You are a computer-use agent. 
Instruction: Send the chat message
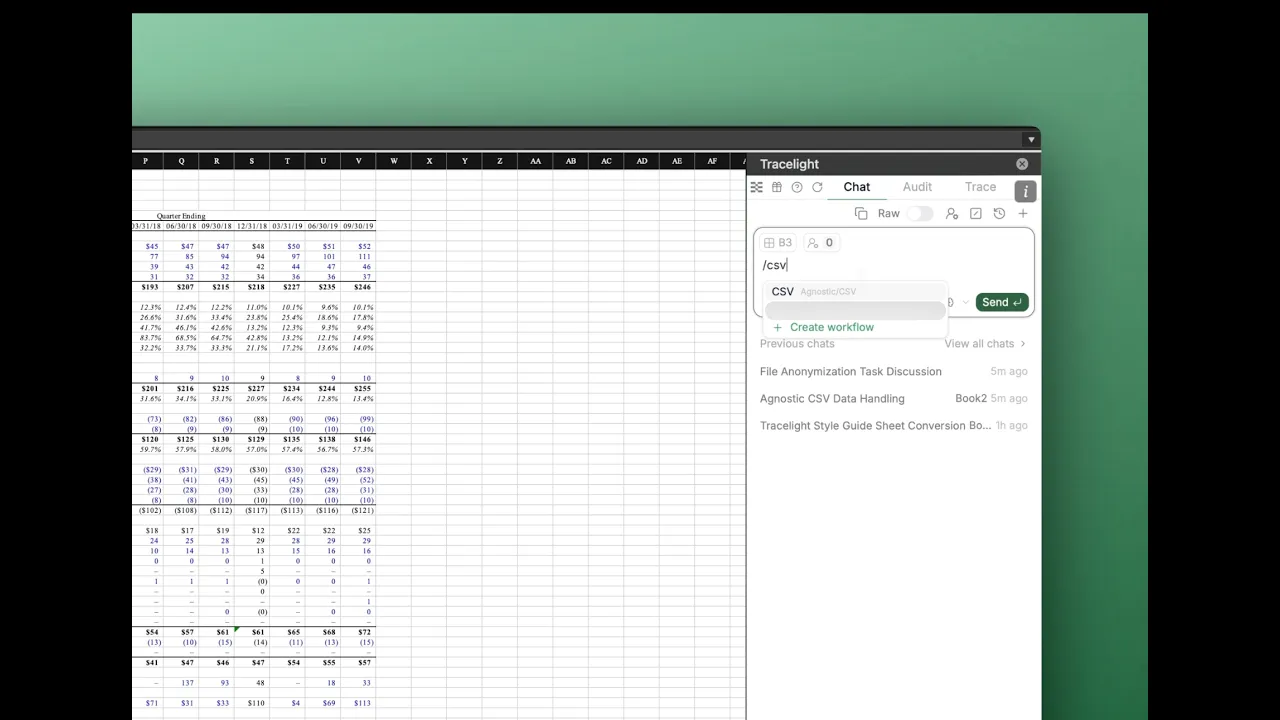[x=1002, y=302]
